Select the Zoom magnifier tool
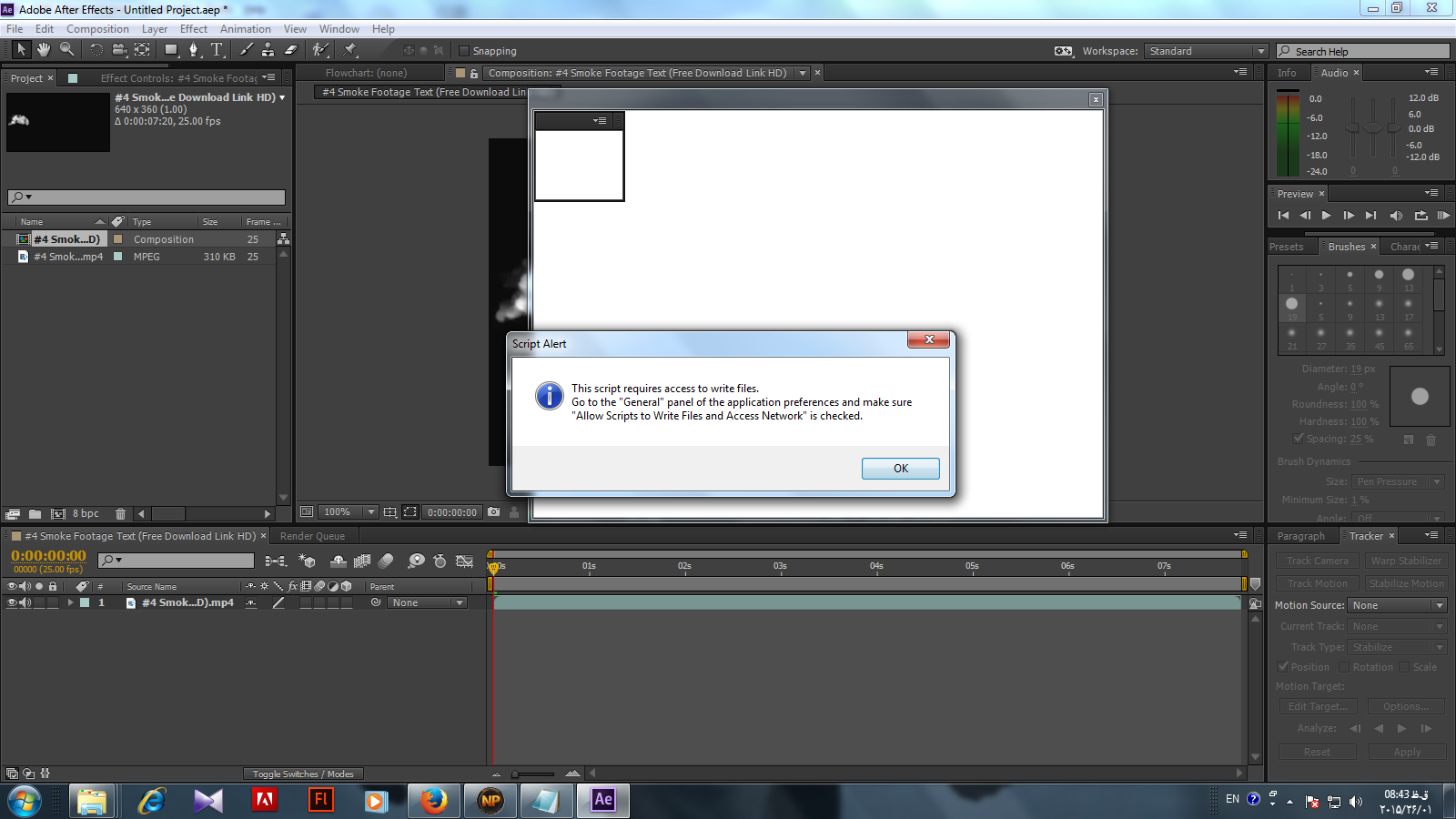The width and height of the screenshot is (1456, 819). (x=66, y=49)
